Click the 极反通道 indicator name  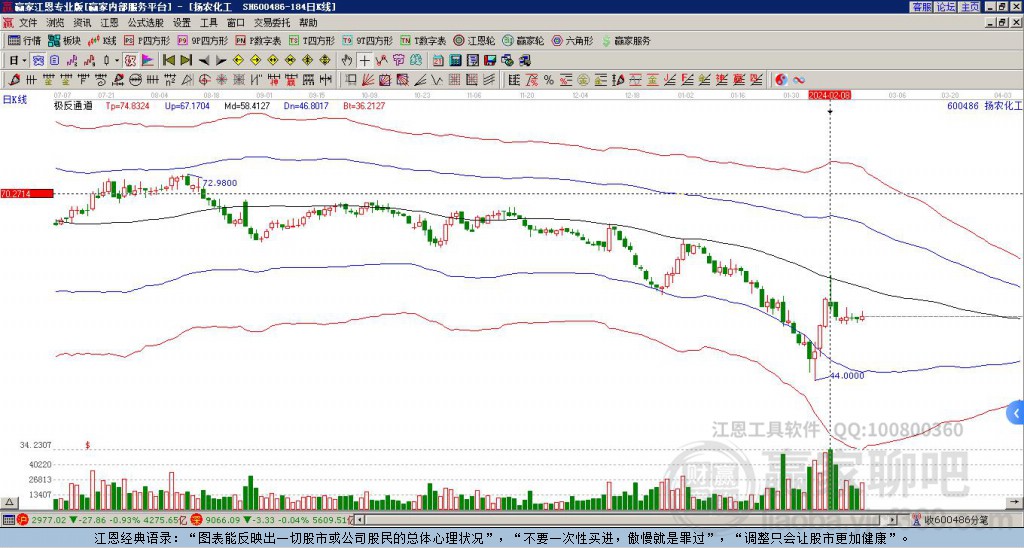73,105
